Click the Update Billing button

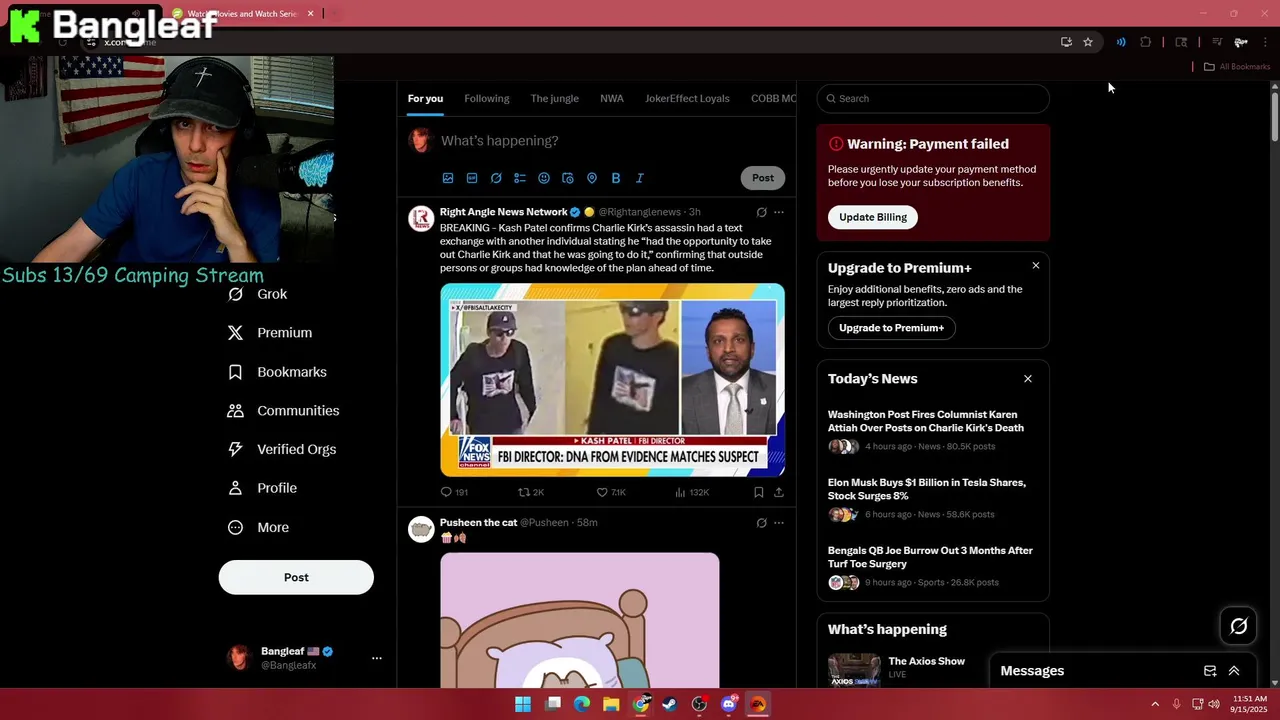click(873, 217)
